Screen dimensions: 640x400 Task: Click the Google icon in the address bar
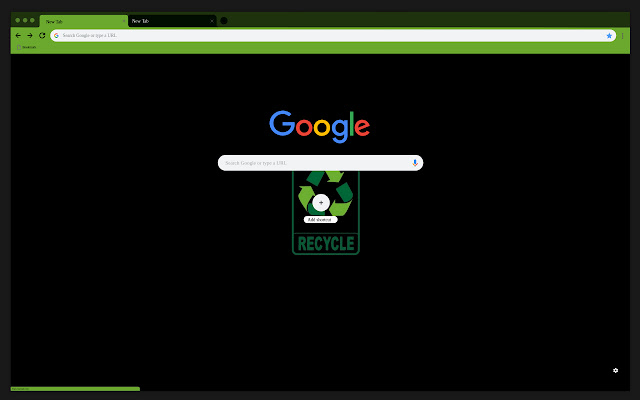[56, 36]
